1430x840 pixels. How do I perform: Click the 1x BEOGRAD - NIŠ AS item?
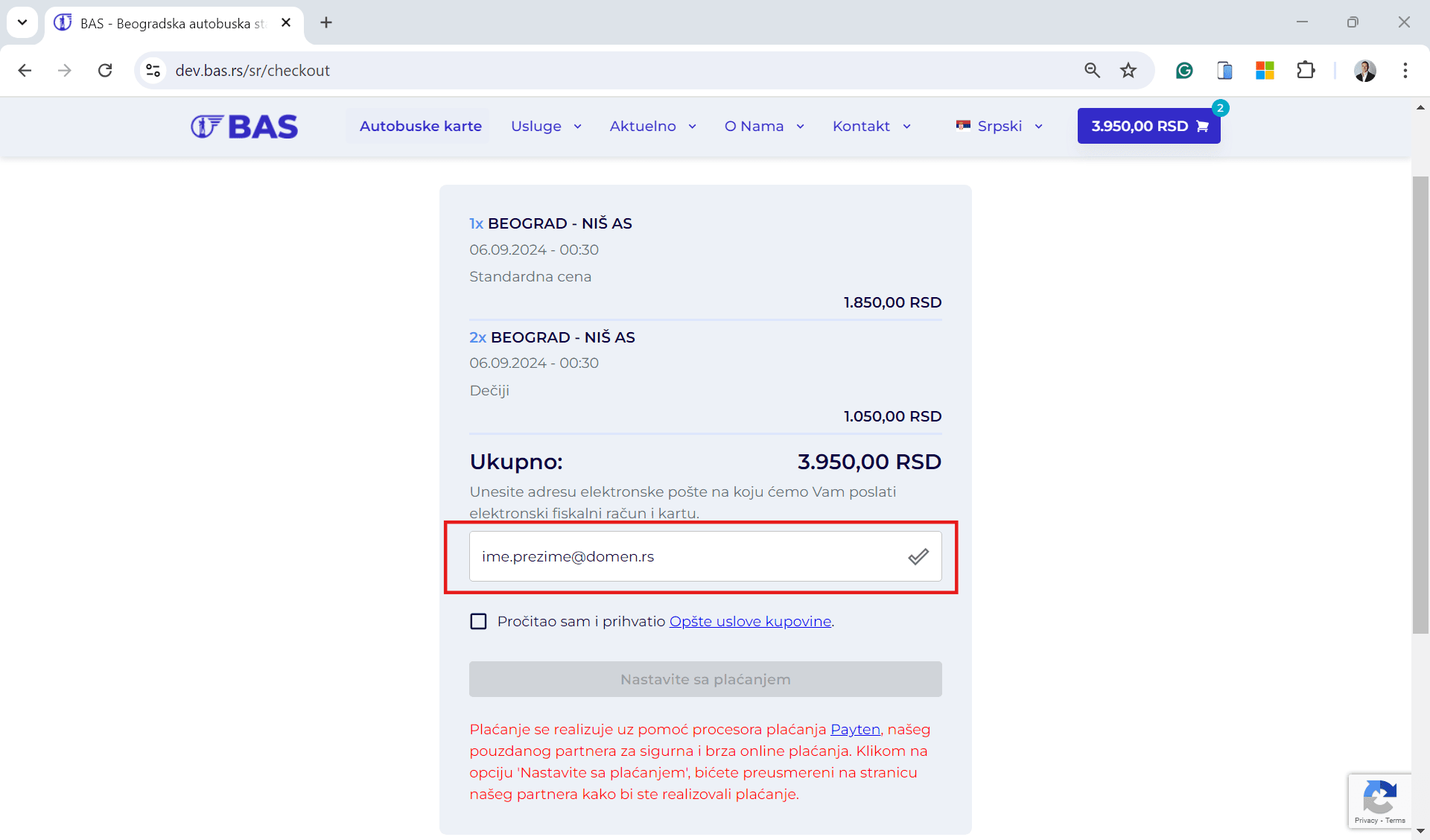pyautogui.click(x=550, y=223)
